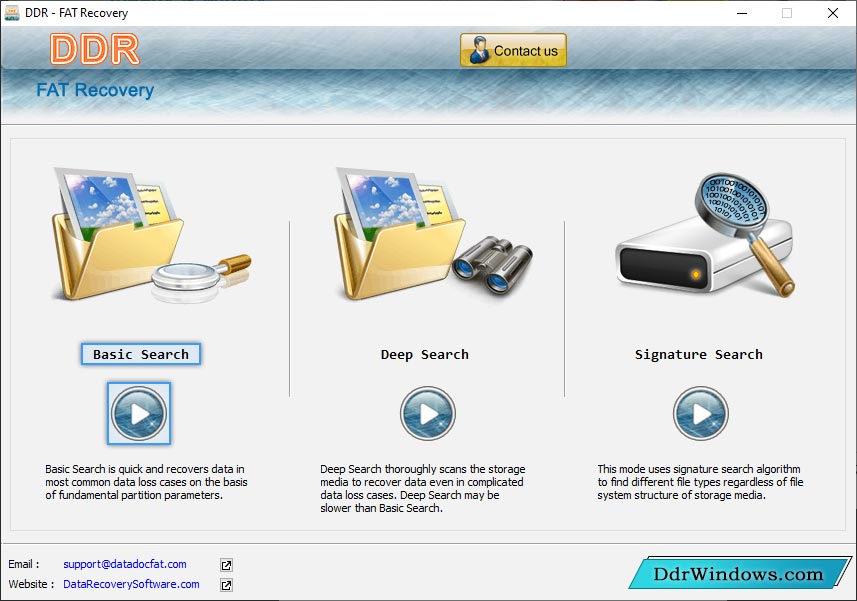The image size is (857, 601).
Task: Close the DDR FAT Recovery window
Action: pyautogui.click(x=833, y=13)
